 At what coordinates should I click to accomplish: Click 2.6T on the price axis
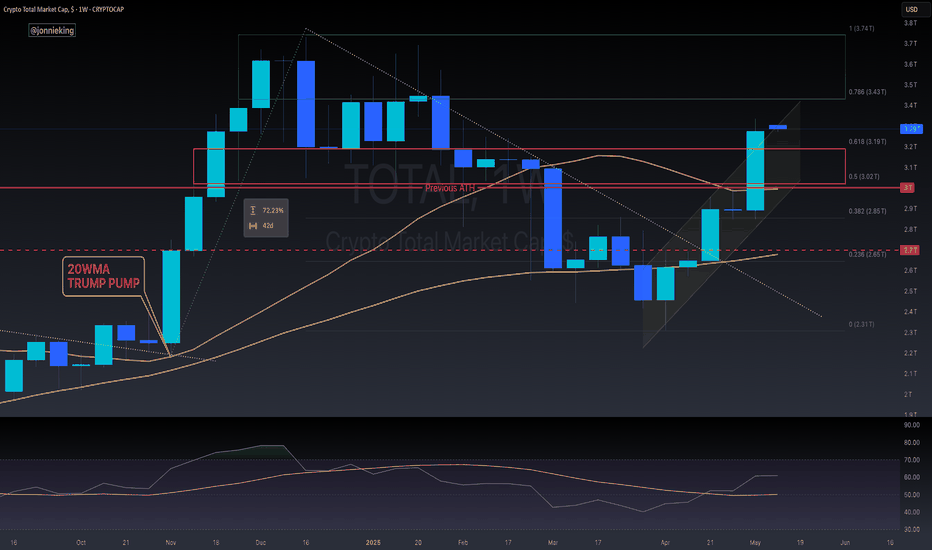coord(910,271)
